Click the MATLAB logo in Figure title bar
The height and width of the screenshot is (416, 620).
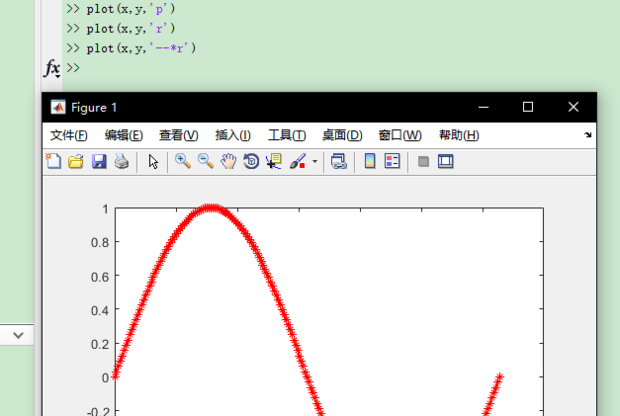(x=58, y=107)
